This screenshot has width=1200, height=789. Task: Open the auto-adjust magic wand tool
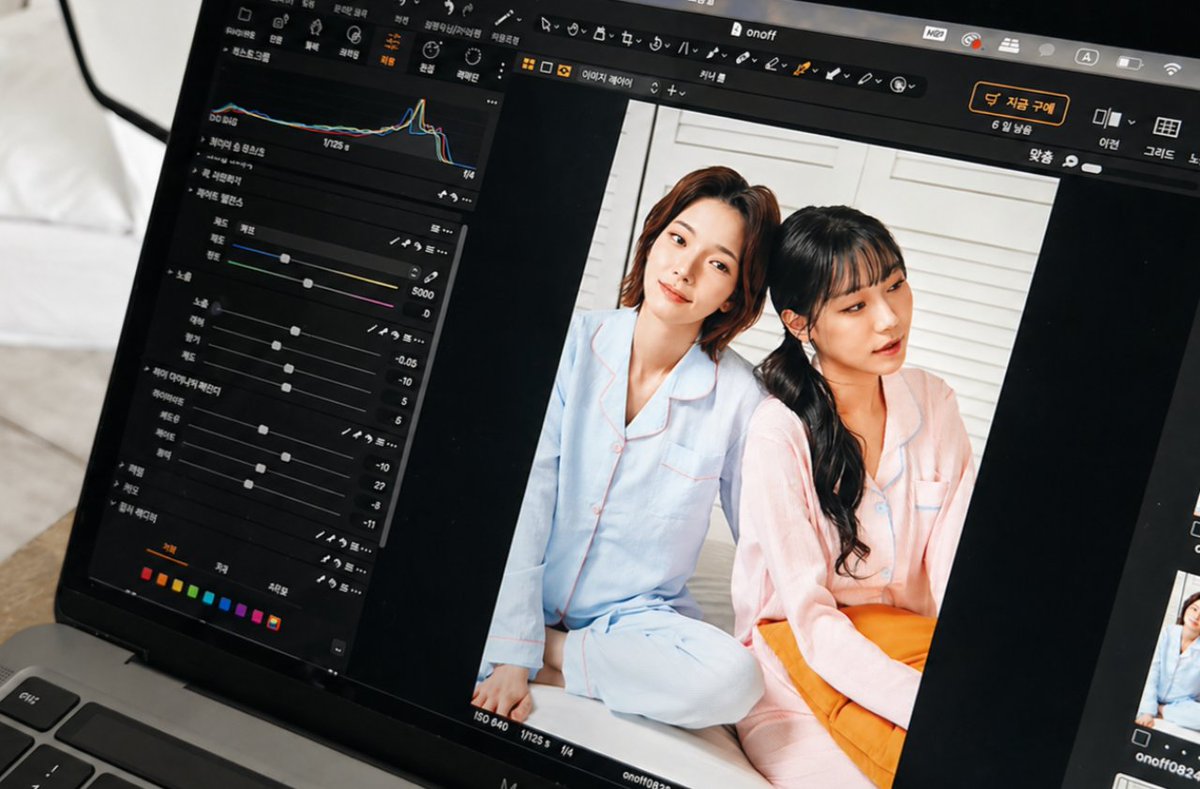(x=503, y=17)
